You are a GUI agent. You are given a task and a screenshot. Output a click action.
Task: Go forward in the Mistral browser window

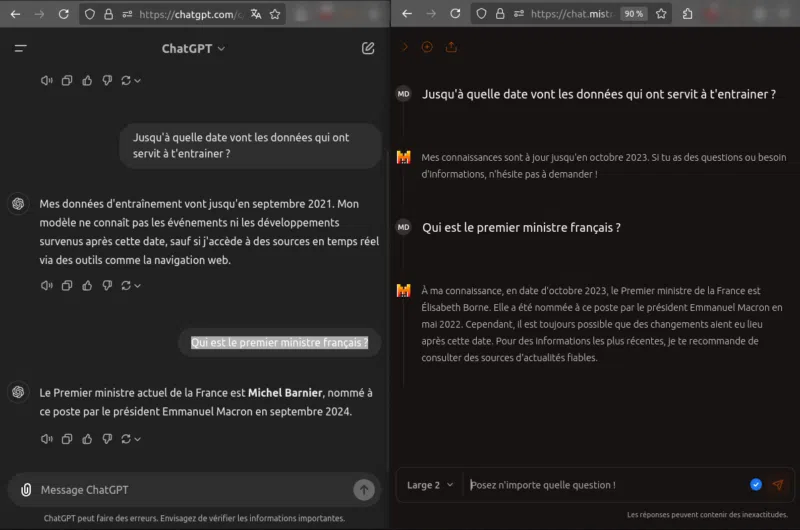coord(431,14)
